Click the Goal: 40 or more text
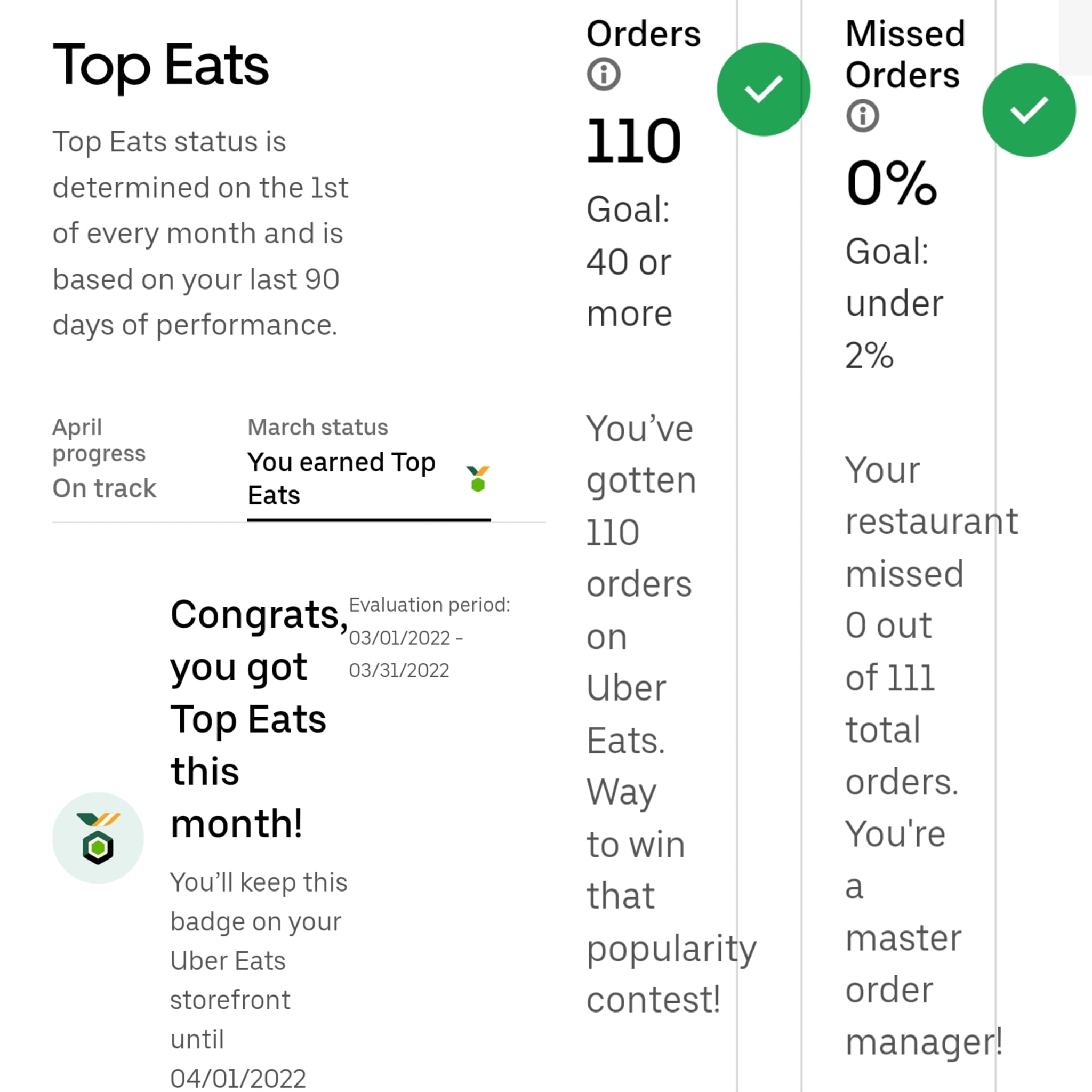Screen dimensions: 1092x1092 [629, 261]
